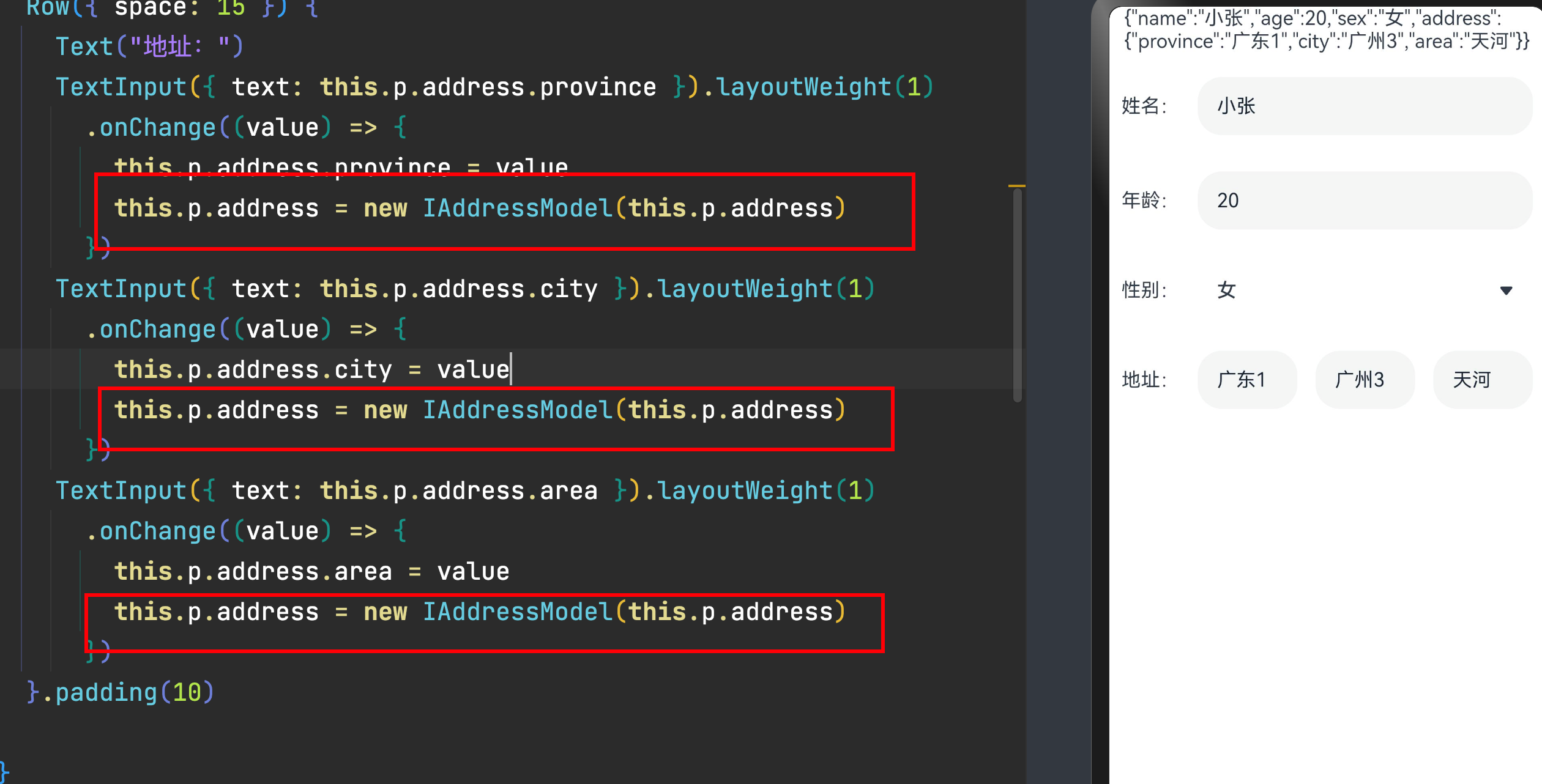
Task: Click the 'this.p.address.area = value' line
Action: pos(312,572)
